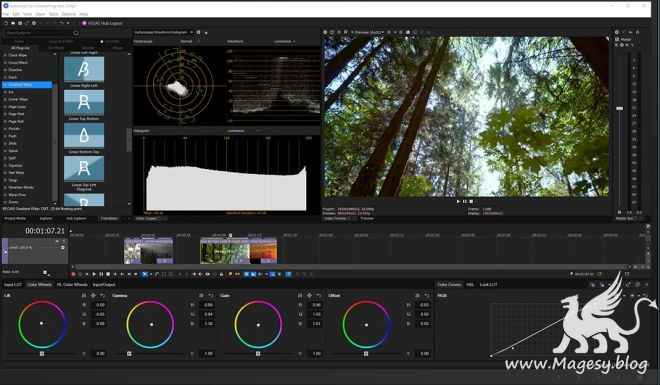The height and width of the screenshot is (385, 660).
Task: Click the magnifier search icon
Action: click(x=76, y=33)
